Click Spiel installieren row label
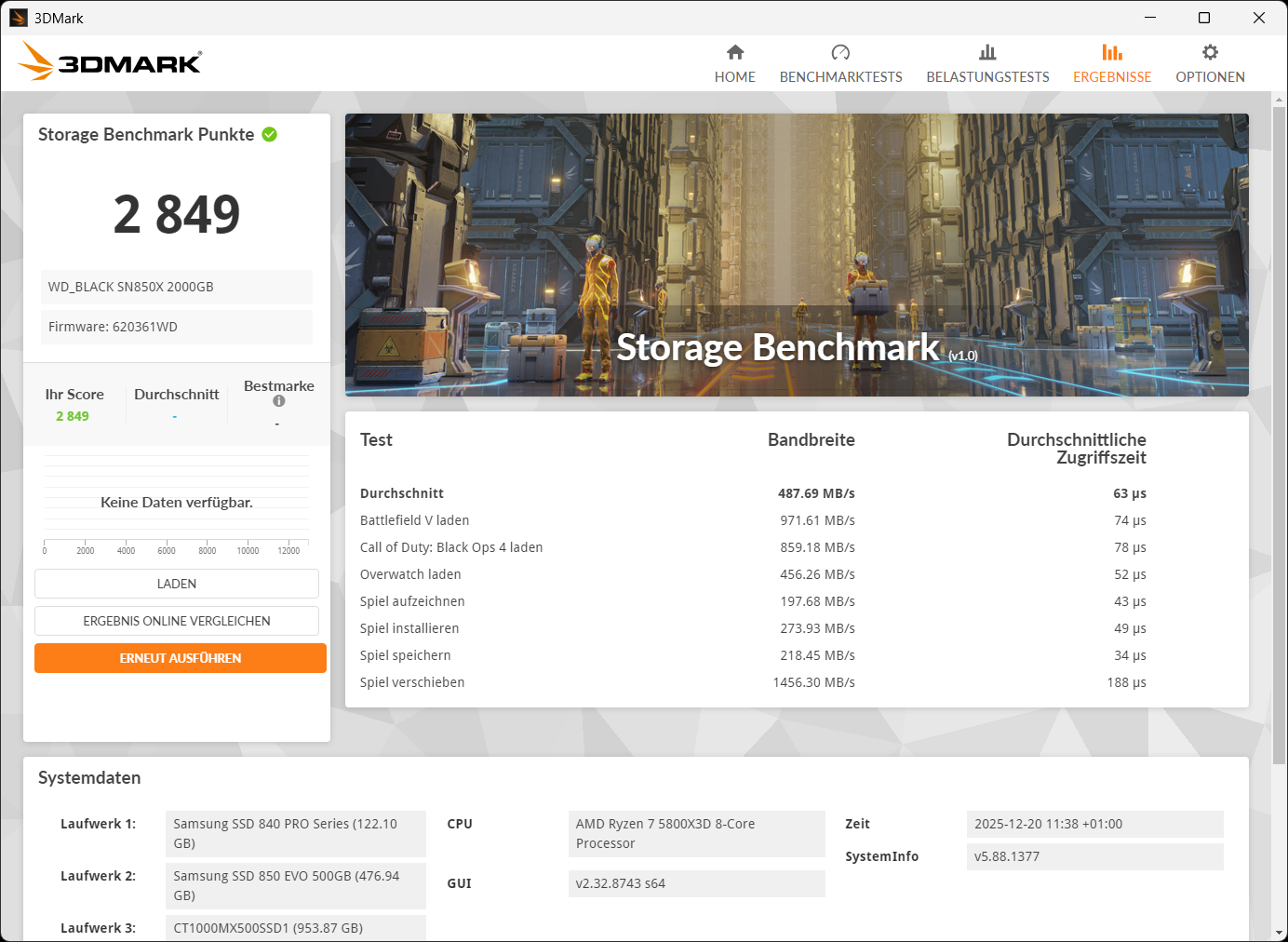 (x=409, y=628)
